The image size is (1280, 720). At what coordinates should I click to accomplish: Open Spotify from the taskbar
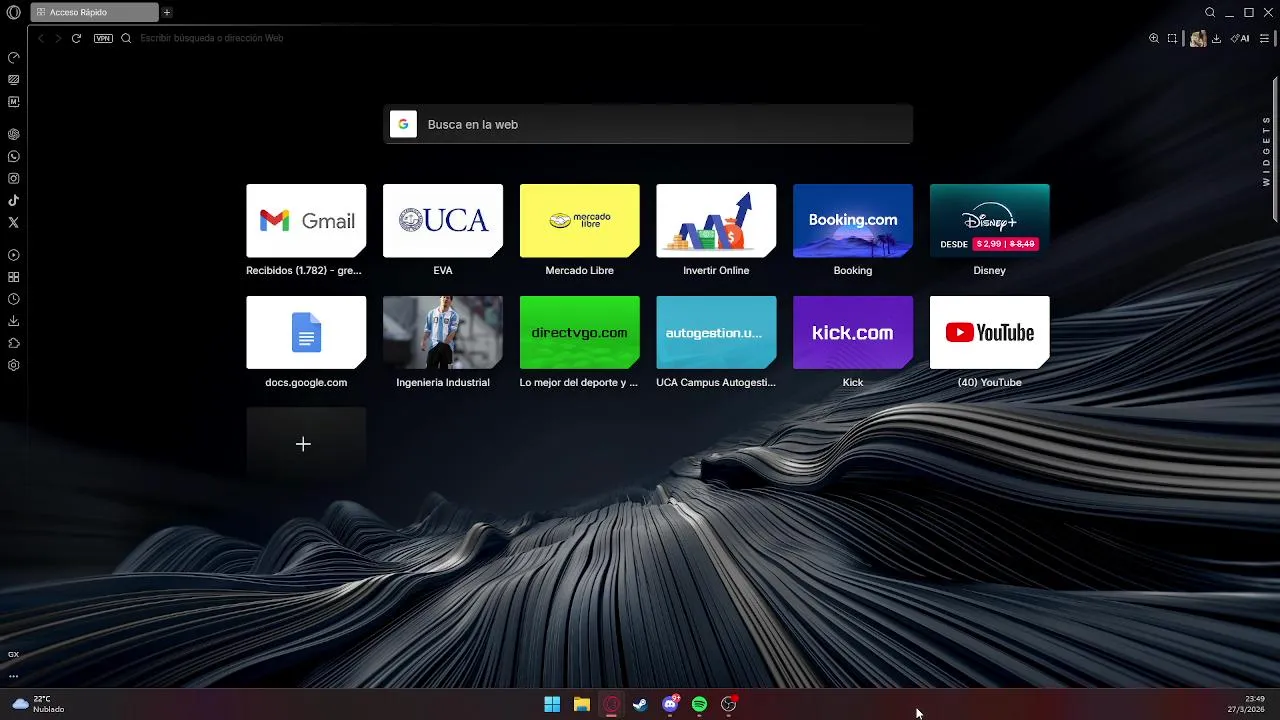point(699,704)
